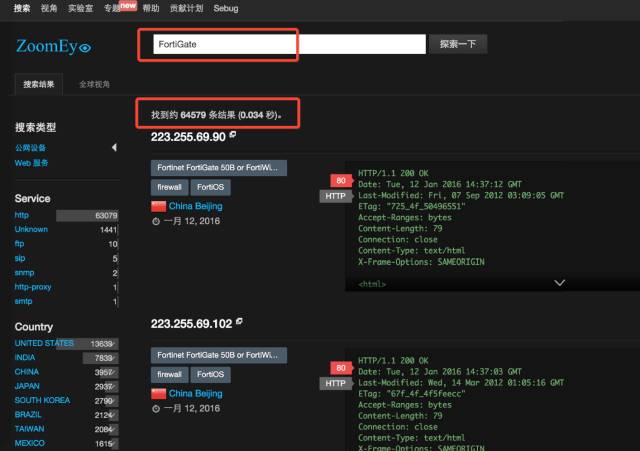The image size is (640, 451).
Task: Open the 搜索 menu item
Action: [x=22, y=8]
